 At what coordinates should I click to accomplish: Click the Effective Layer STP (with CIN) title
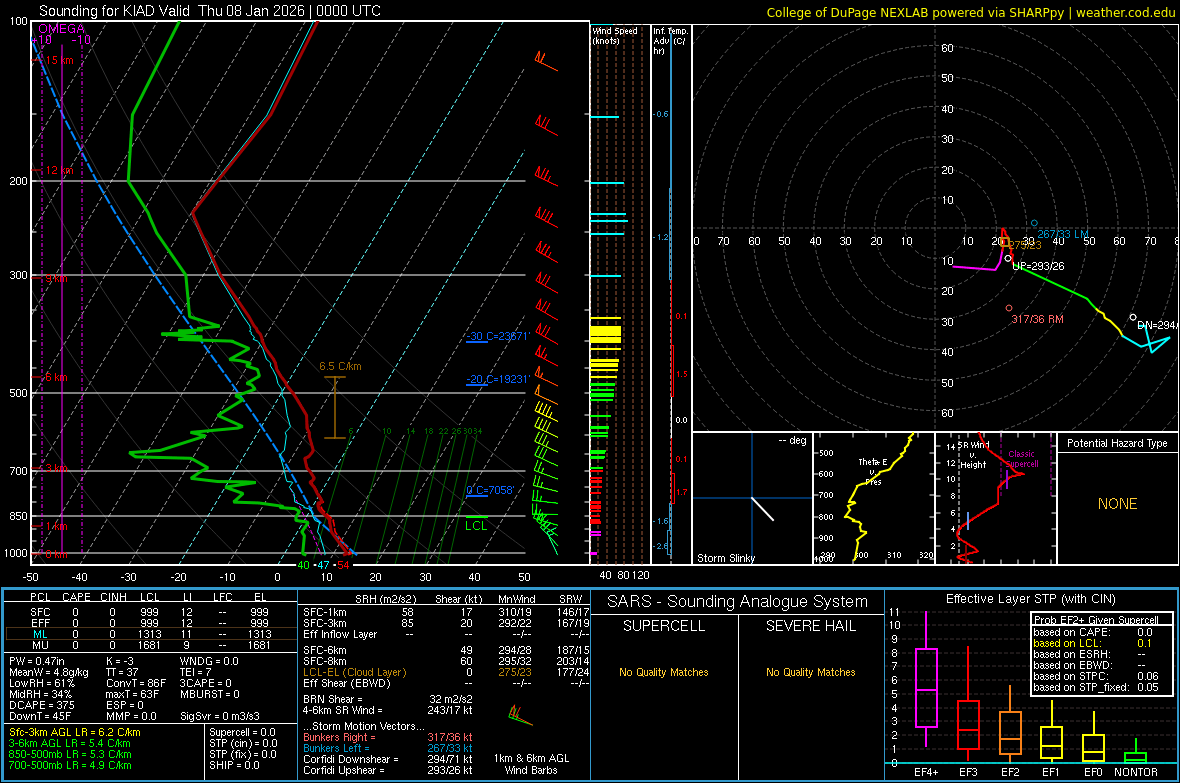click(1030, 599)
